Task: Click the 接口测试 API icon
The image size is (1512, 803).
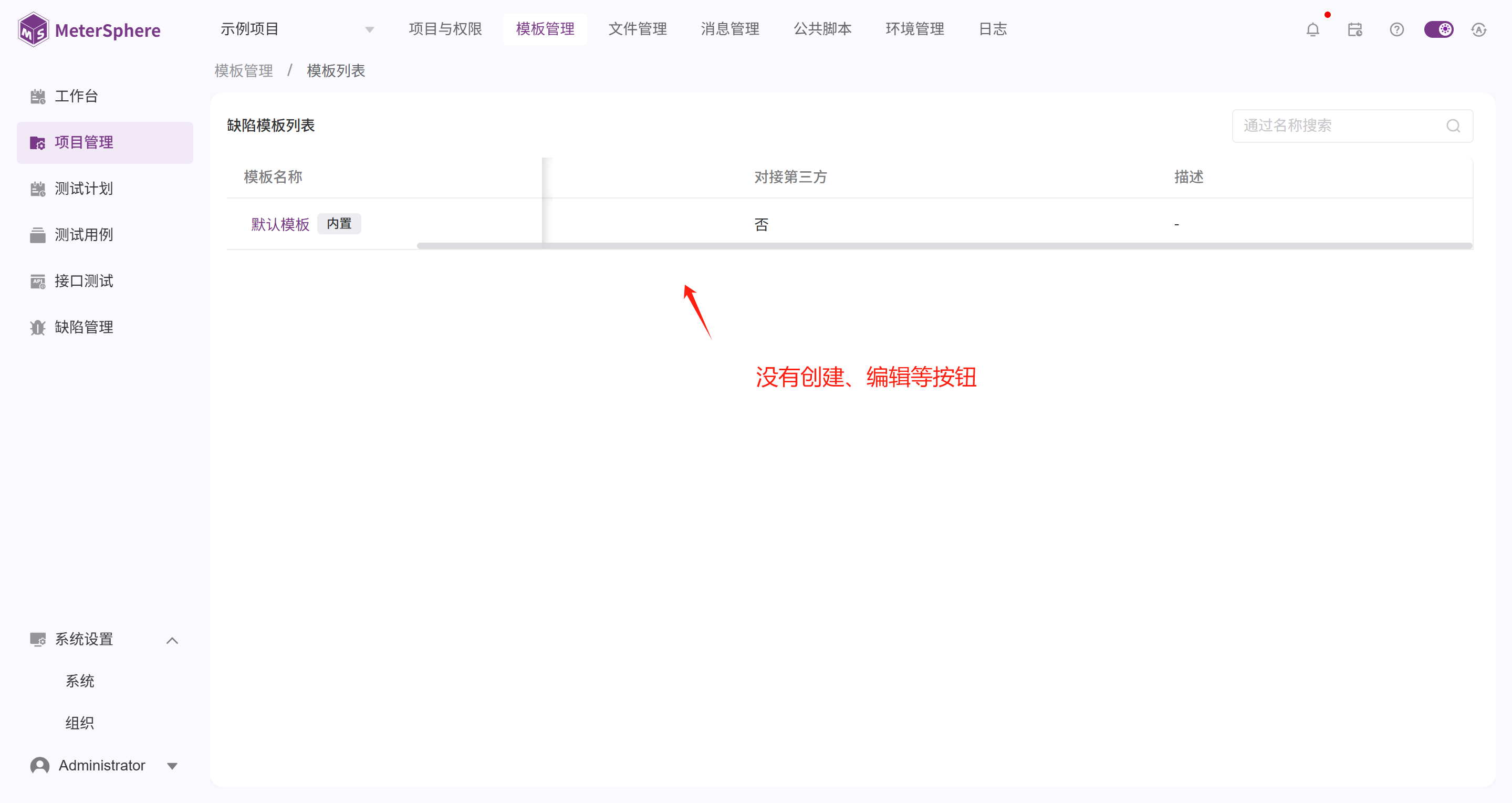Action: point(38,281)
